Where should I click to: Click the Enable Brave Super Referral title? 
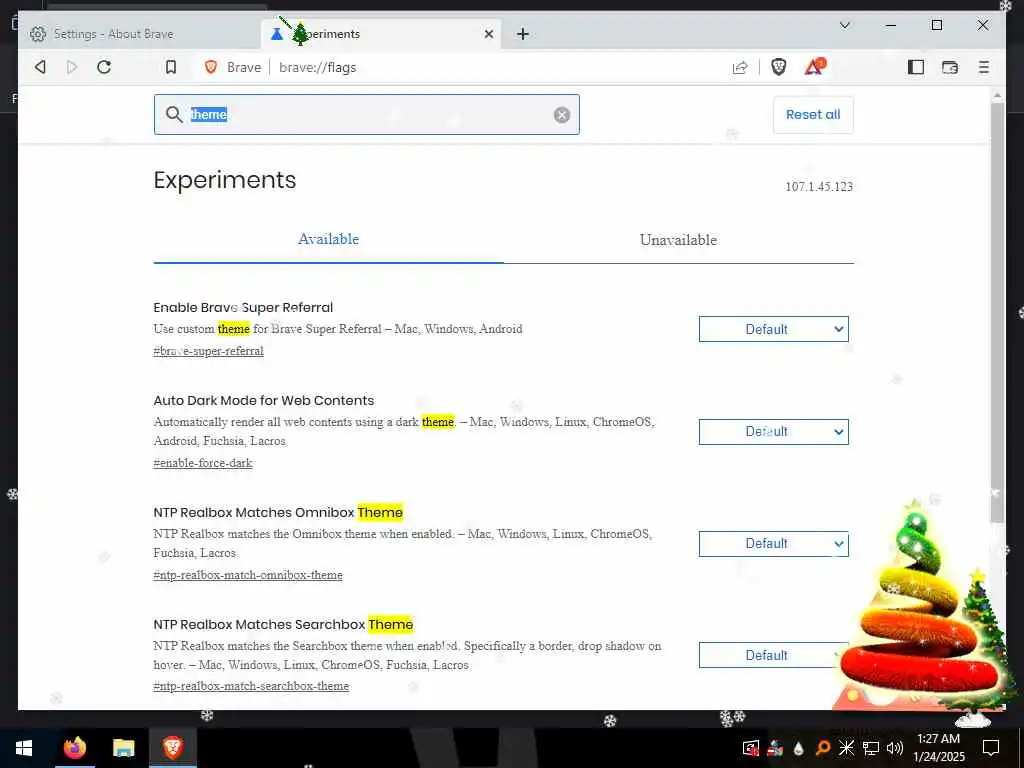243,308
